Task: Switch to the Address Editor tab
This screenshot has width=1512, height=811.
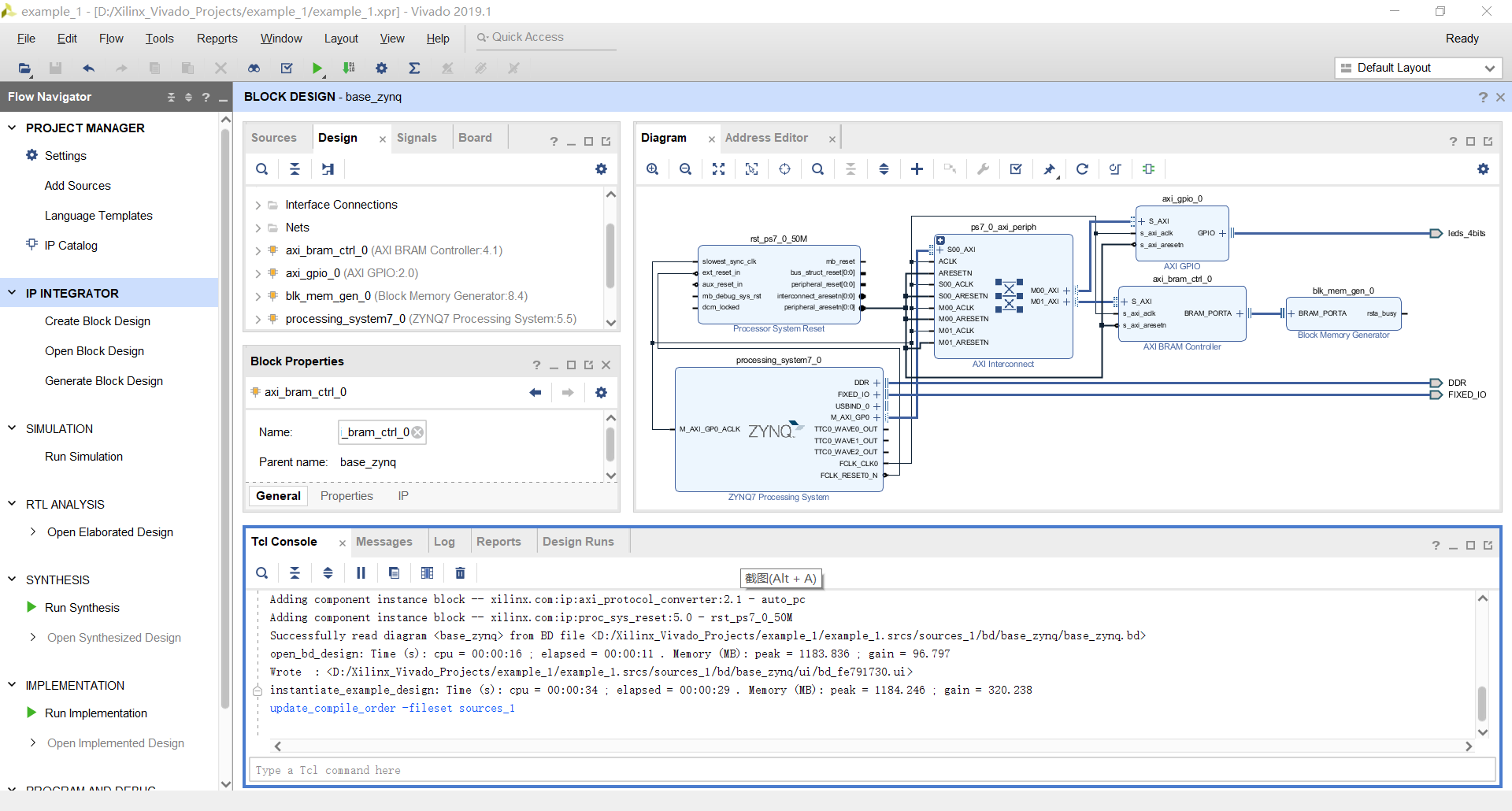Action: pos(767,137)
